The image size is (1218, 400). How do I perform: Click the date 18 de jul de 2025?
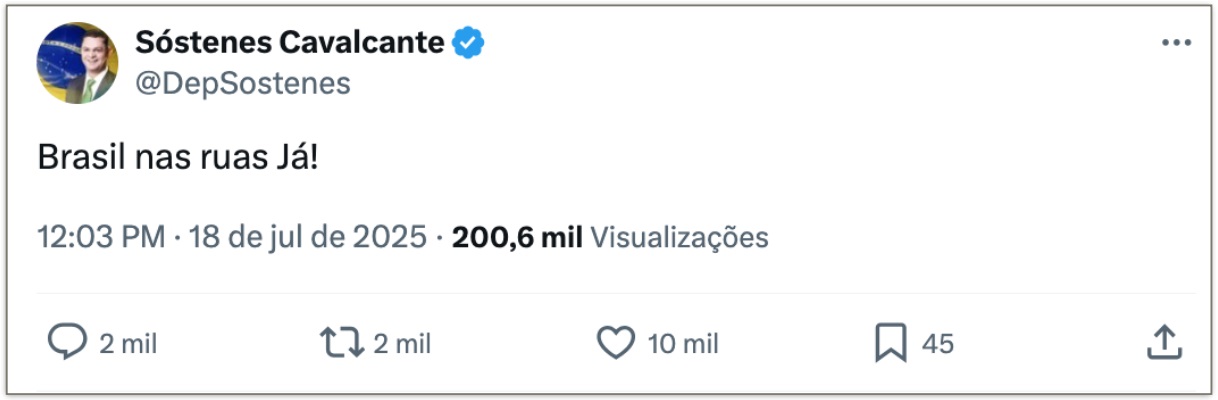(x=306, y=237)
